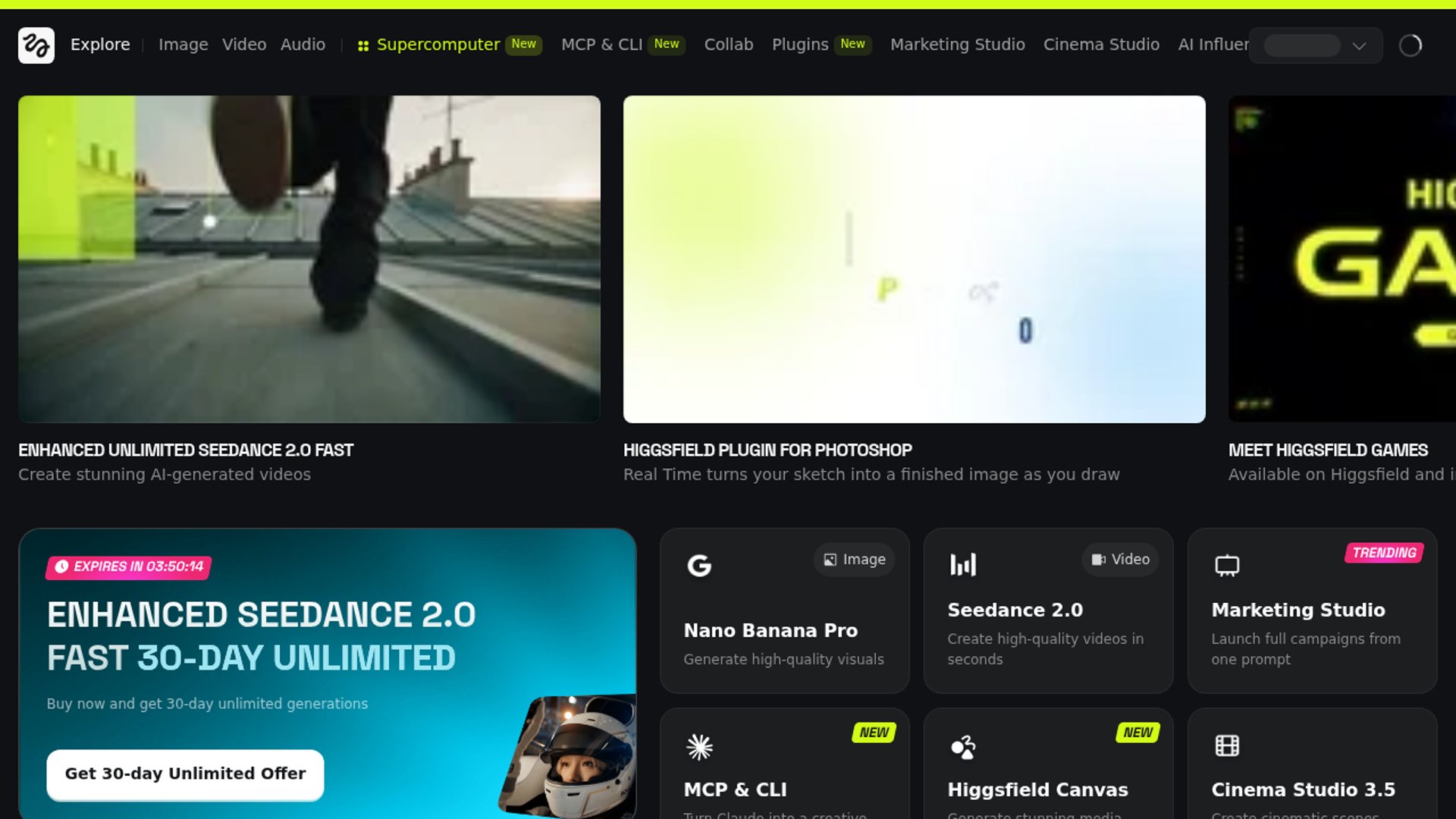Click the Seedance bars icon

tap(963, 565)
